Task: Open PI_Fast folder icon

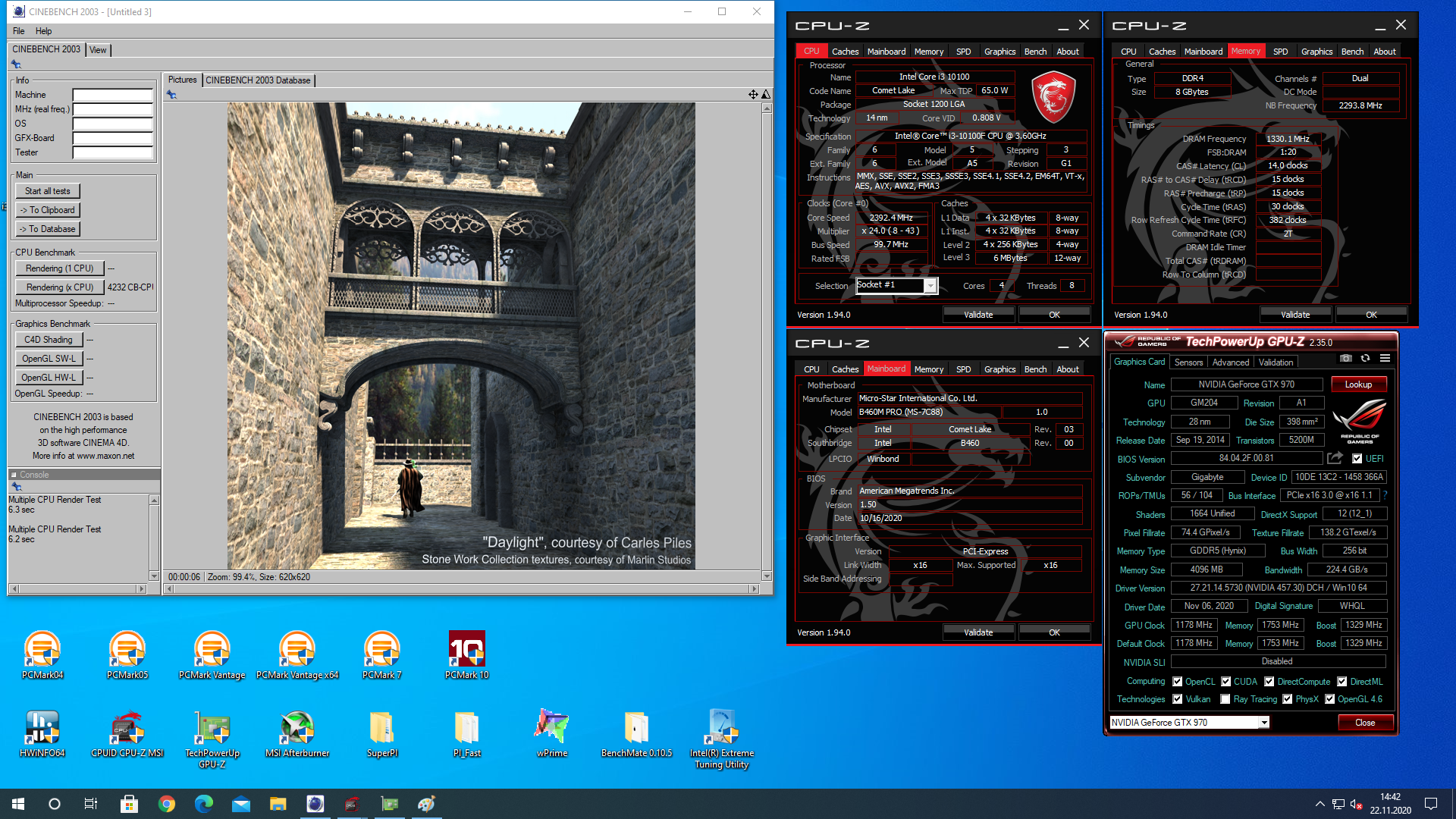Action: click(x=467, y=734)
